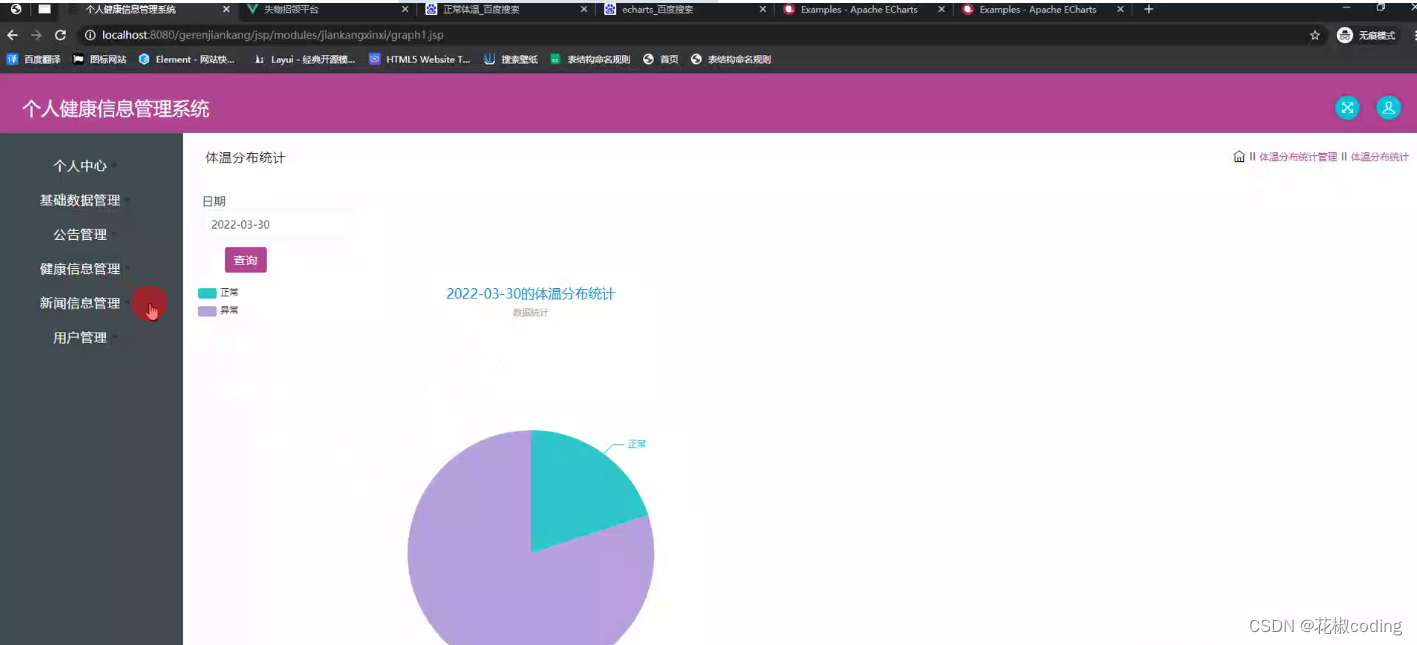Close the 正常体温_百度搜索 tab
This screenshot has height=645, width=1417.
coord(584,9)
